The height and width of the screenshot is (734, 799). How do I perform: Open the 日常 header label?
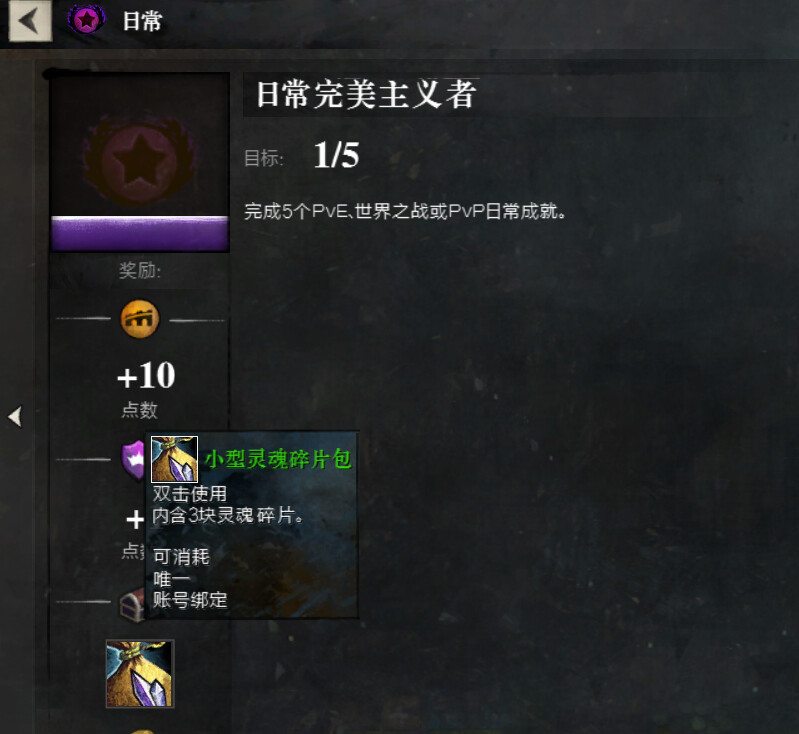click(x=142, y=21)
